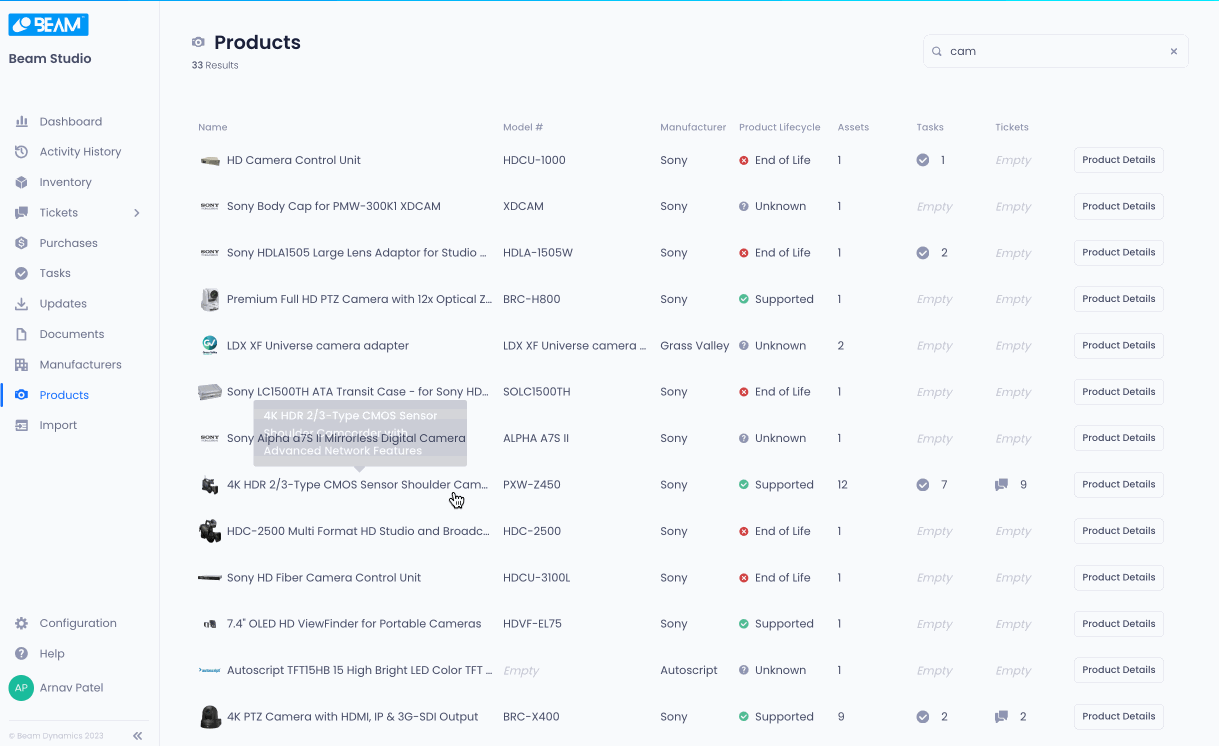Click the tasks checkmark icon in PXW-Z450 row

click(923, 485)
